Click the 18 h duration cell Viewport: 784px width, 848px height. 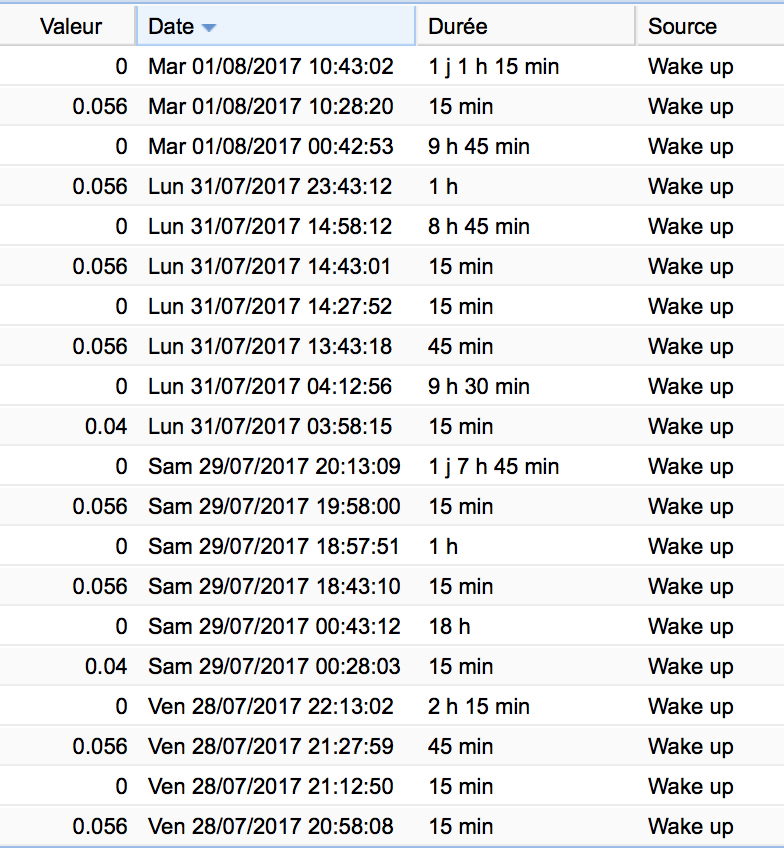click(449, 627)
